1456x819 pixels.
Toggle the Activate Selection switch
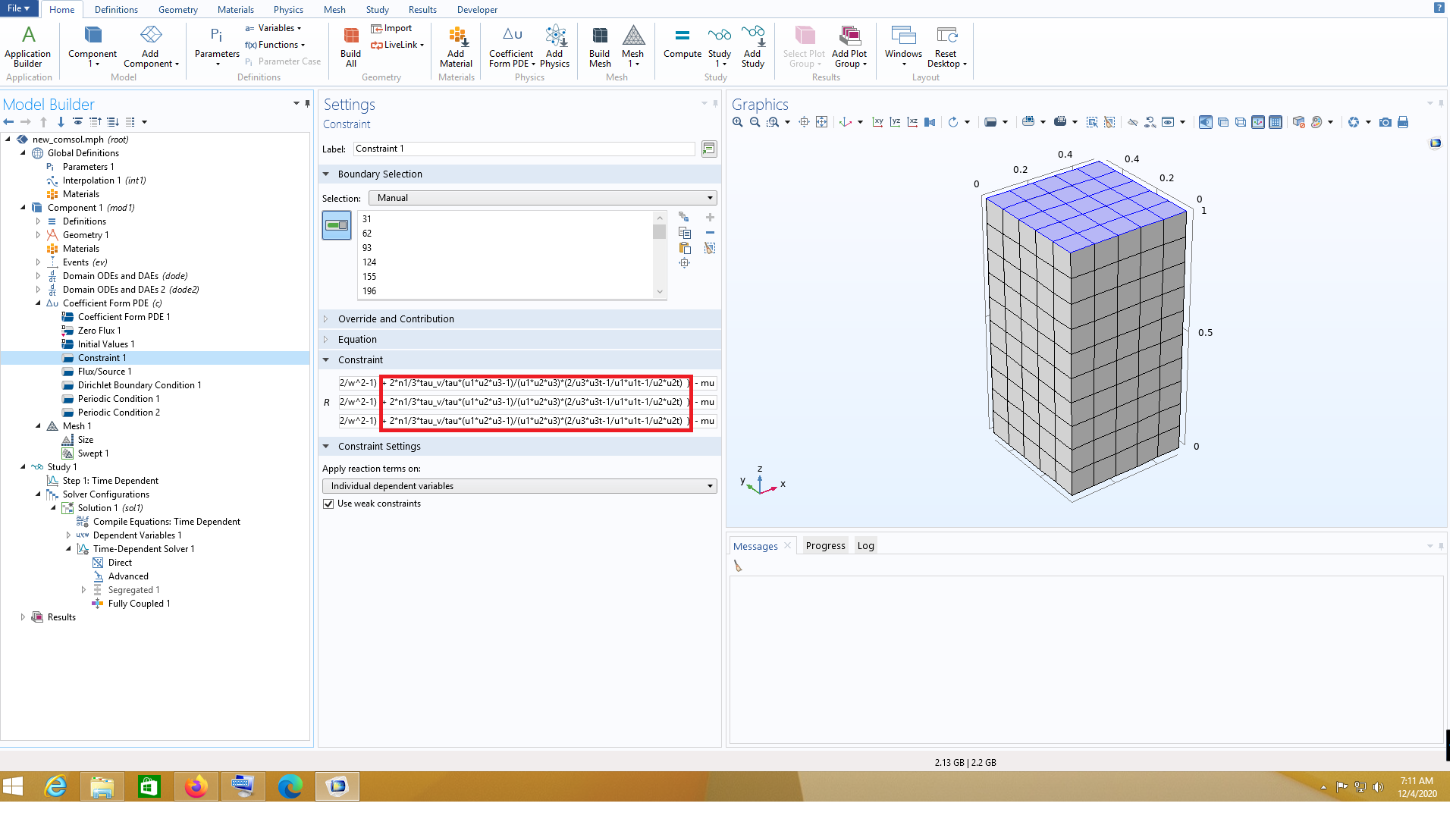[337, 225]
